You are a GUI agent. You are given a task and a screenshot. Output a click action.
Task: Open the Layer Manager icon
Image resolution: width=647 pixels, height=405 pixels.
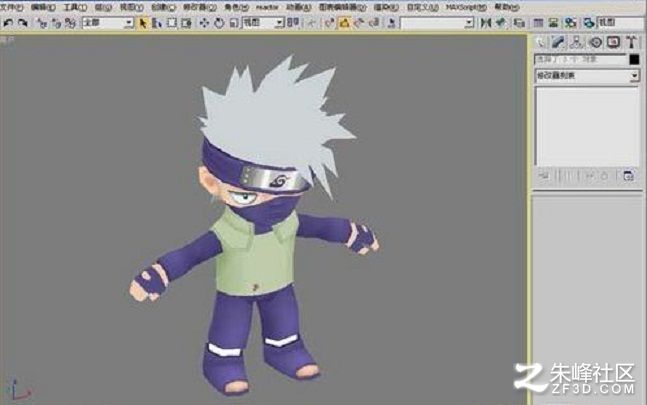(519, 23)
